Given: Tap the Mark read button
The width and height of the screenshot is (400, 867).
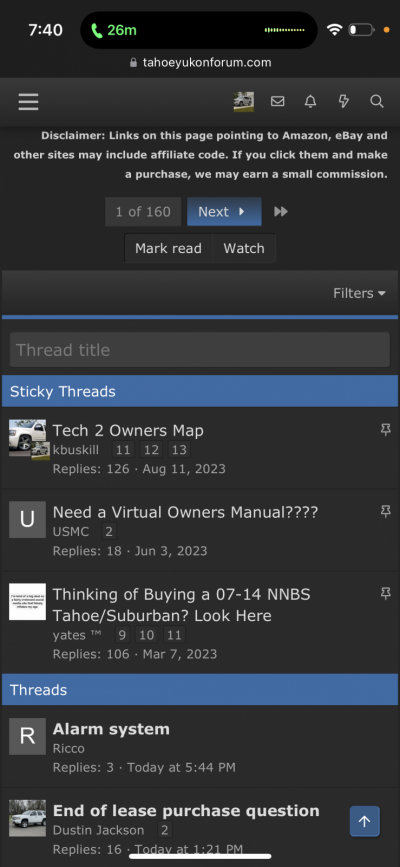Looking at the screenshot, I should point(168,248).
